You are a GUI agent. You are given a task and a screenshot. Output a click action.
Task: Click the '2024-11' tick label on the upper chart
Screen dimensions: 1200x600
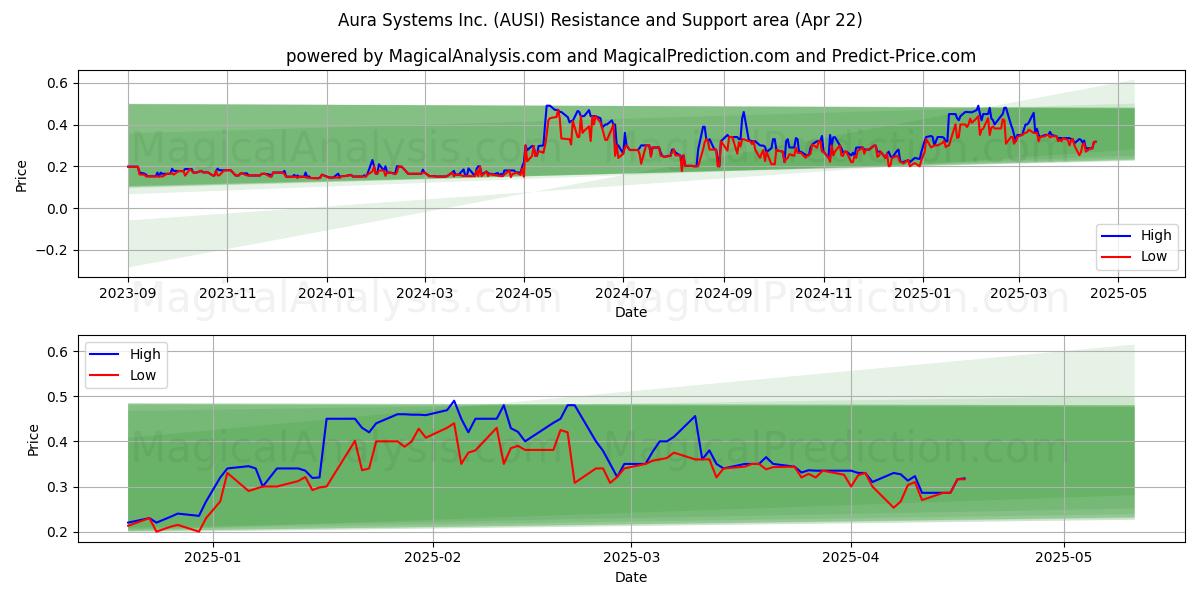pyautogui.click(x=823, y=292)
